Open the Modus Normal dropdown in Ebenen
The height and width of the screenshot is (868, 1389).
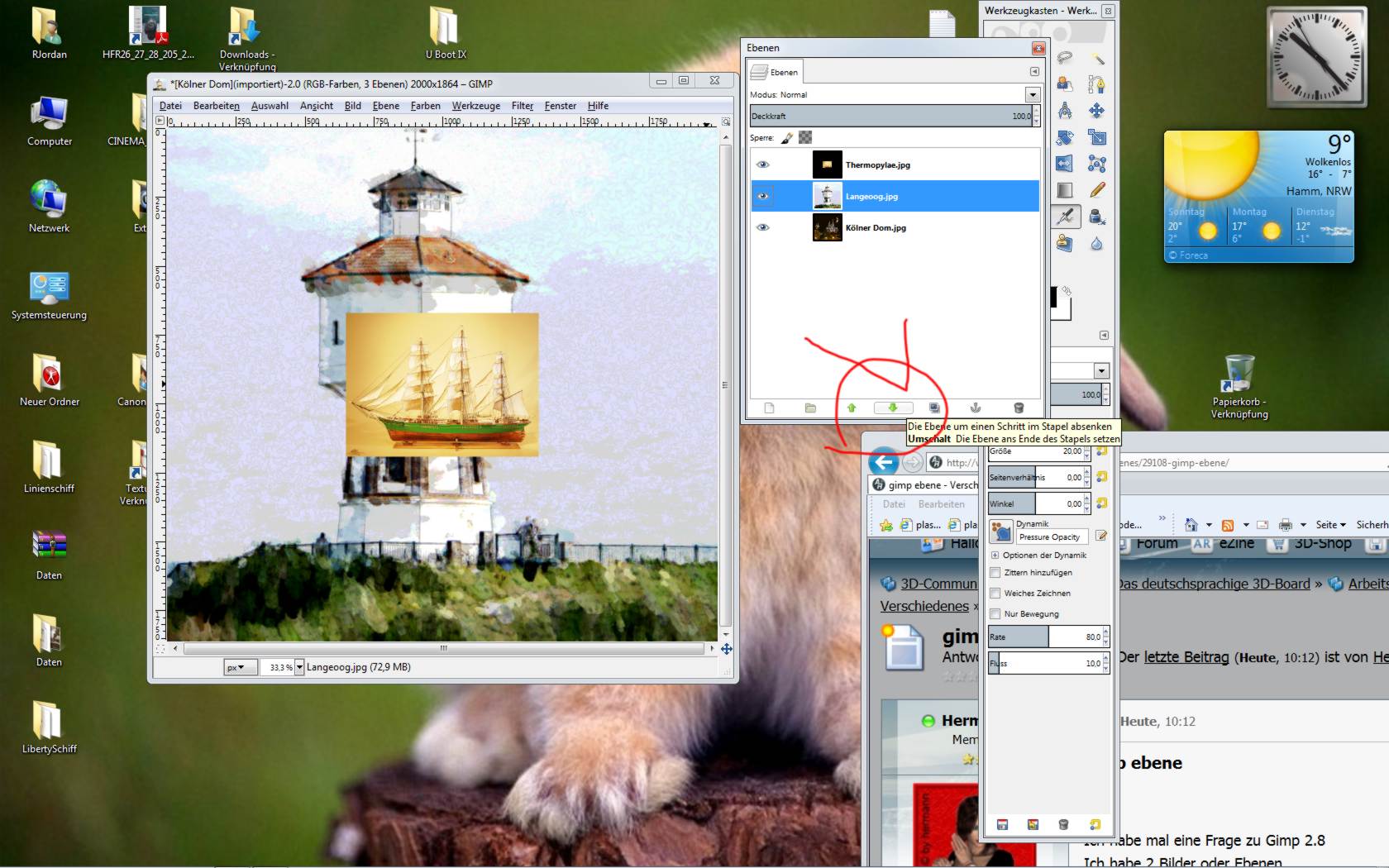pos(1032,94)
